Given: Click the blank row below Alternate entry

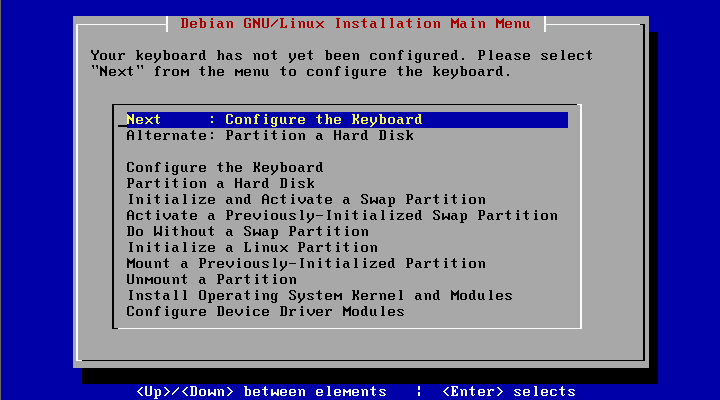Looking at the screenshot, I should [x=347, y=152].
